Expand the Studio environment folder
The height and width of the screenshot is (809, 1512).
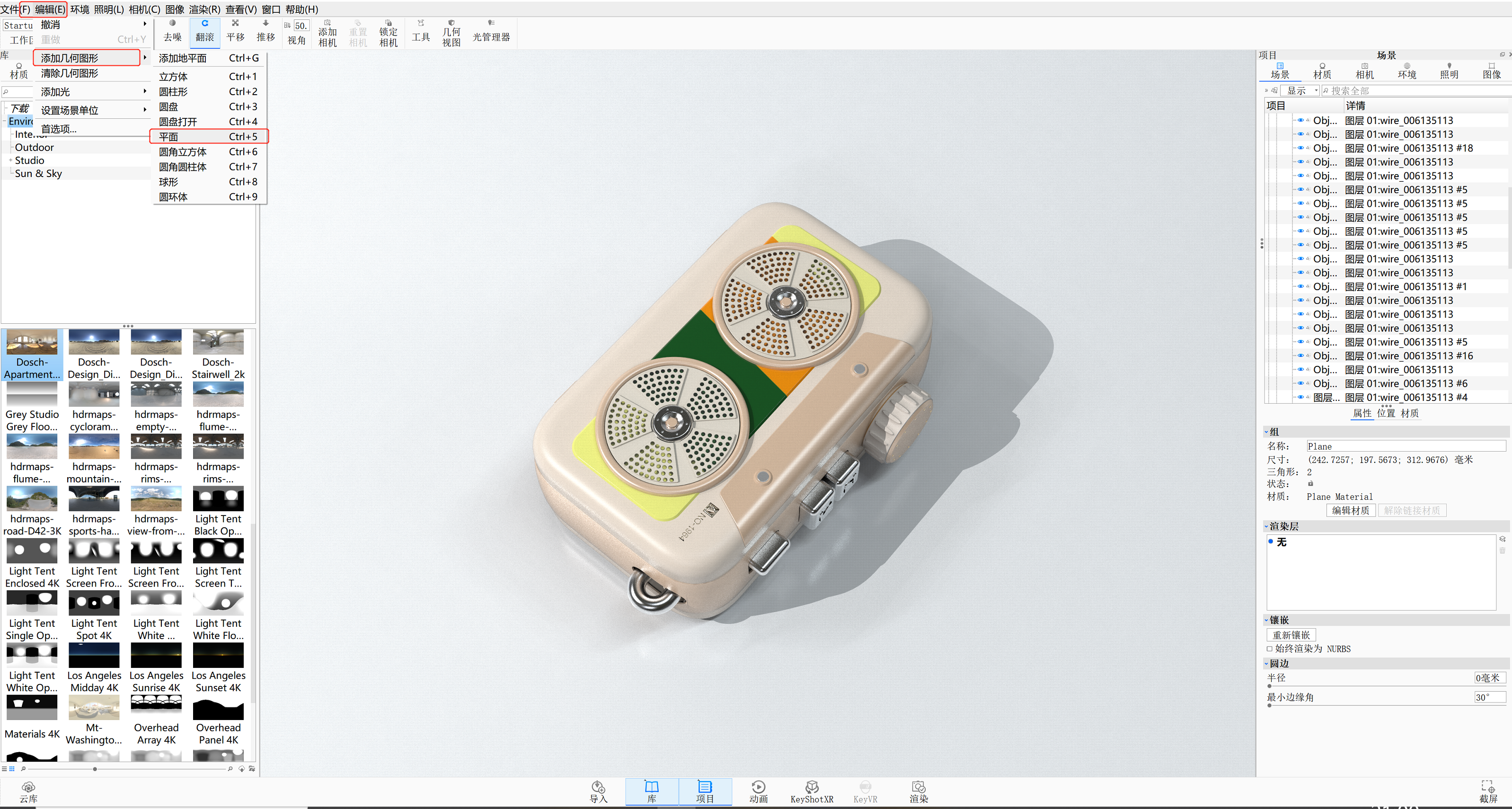(x=10, y=160)
